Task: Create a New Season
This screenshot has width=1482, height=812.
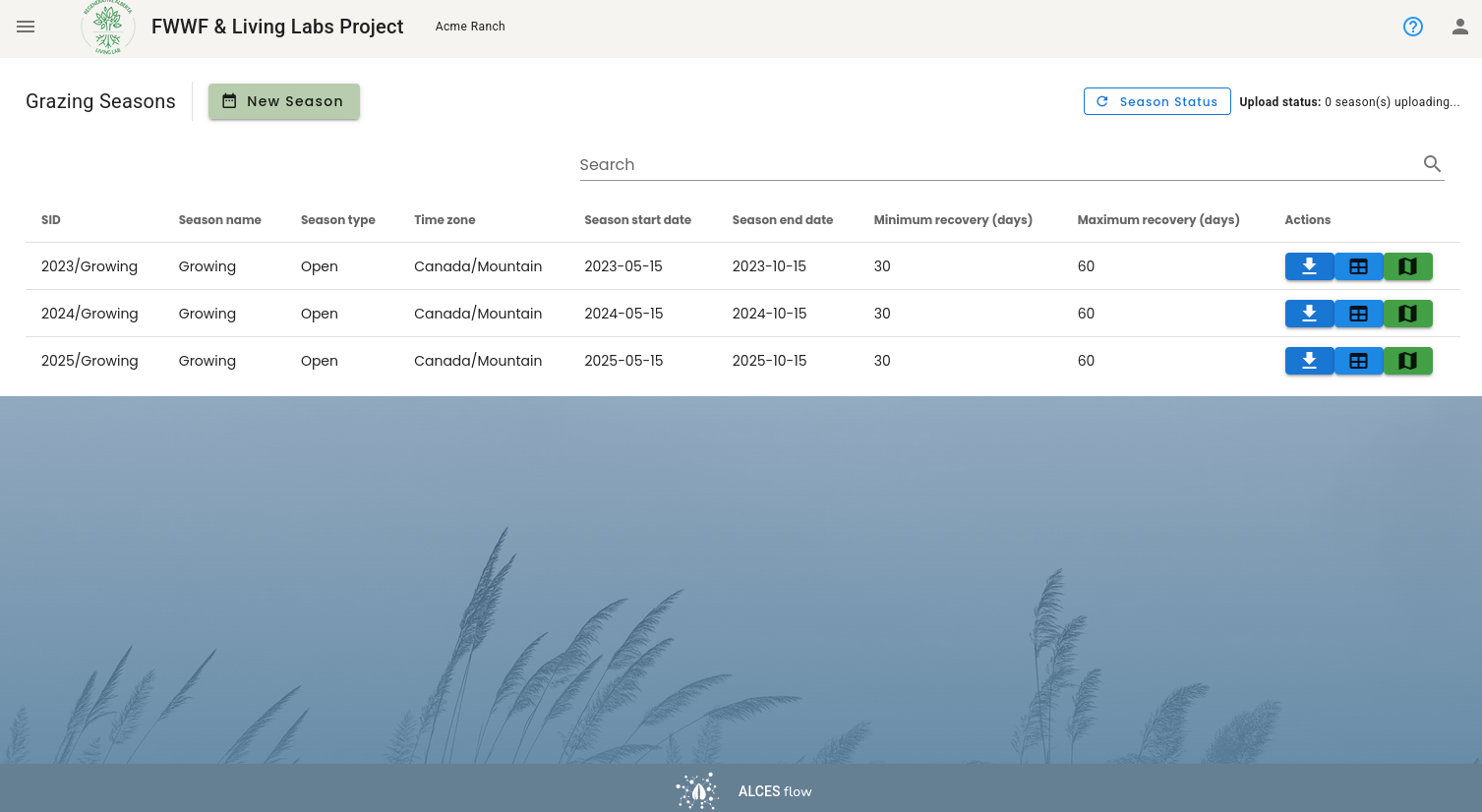Action: (284, 101)
